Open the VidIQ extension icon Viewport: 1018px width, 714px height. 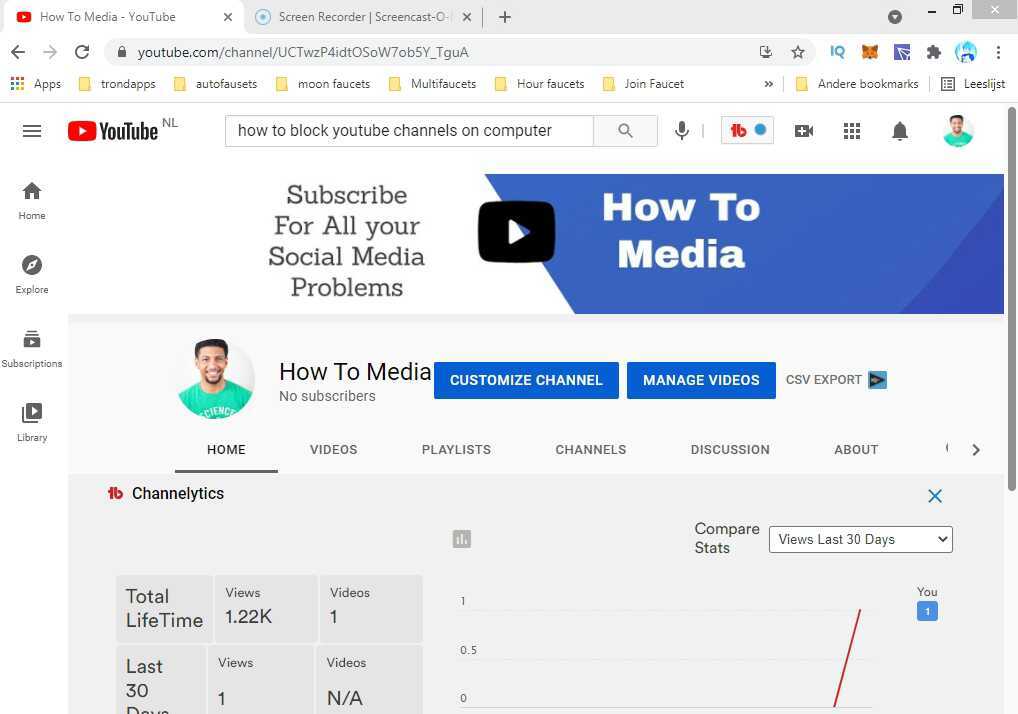click(x=837, y=52)
